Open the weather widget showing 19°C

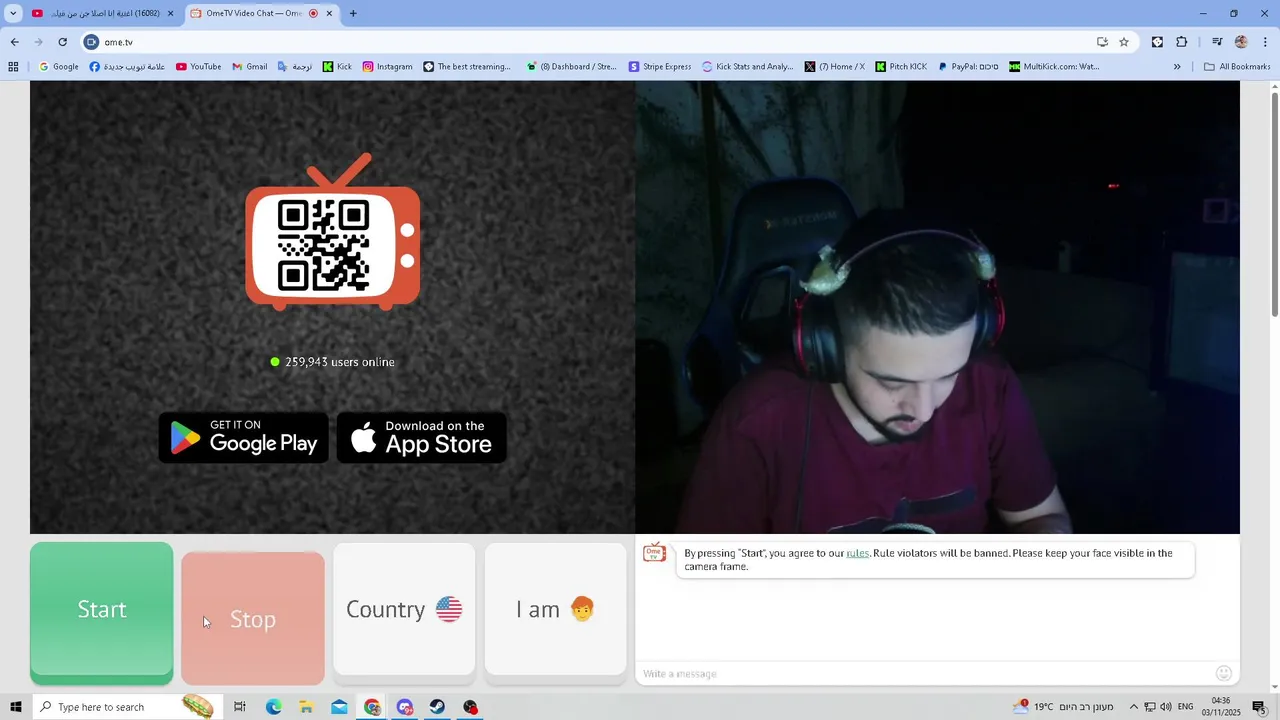(1062, 707)
